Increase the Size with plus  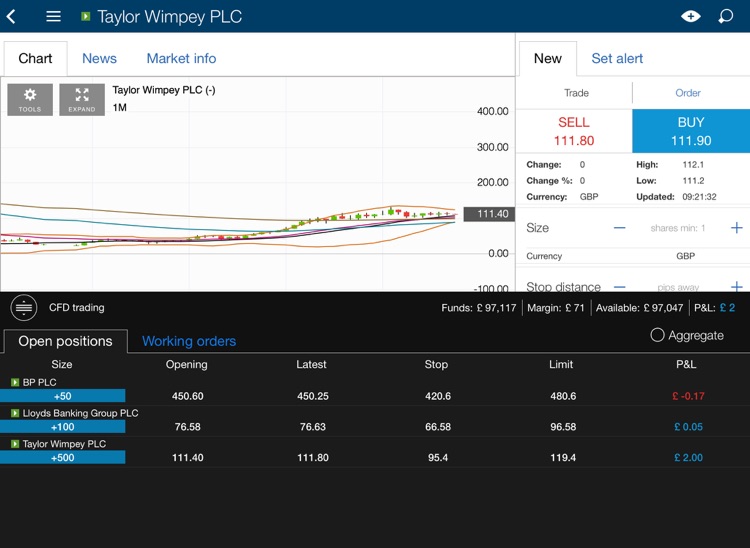point(737,228)
